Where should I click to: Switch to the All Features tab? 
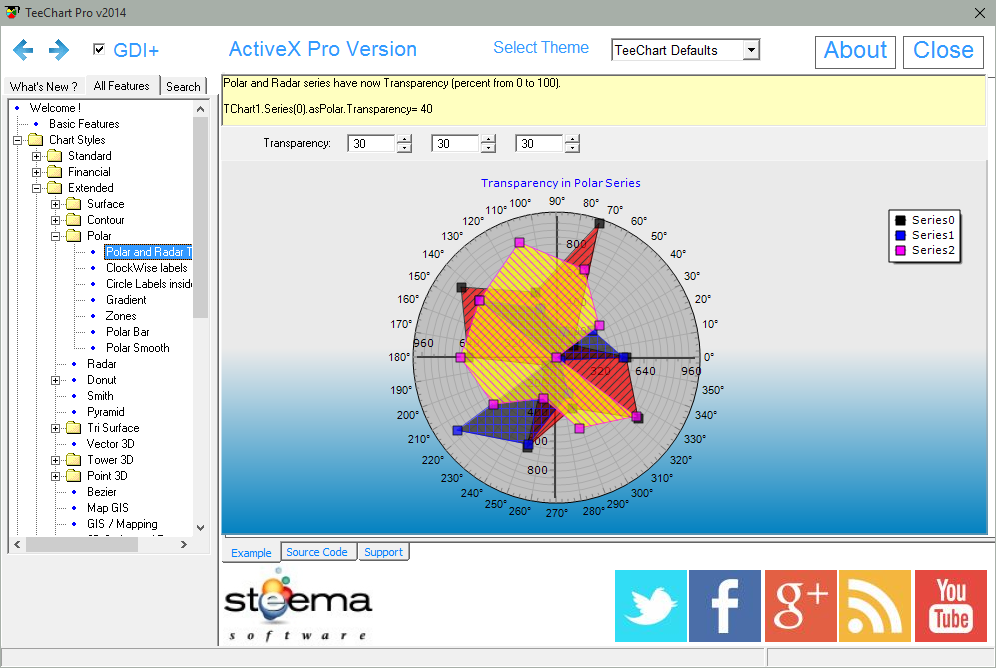(121, 85)
